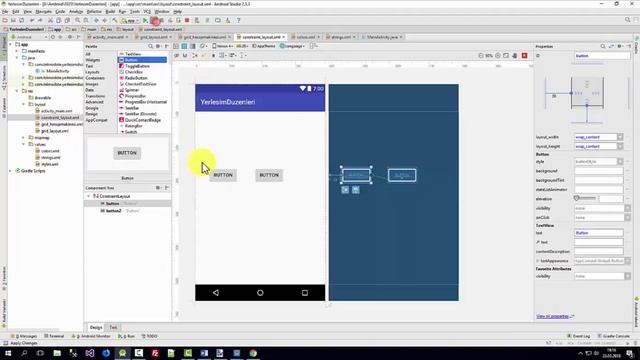Viewport: 640px width, 360px height.
Task: Open Terminal tool window button
Action: tap(54, 336)
